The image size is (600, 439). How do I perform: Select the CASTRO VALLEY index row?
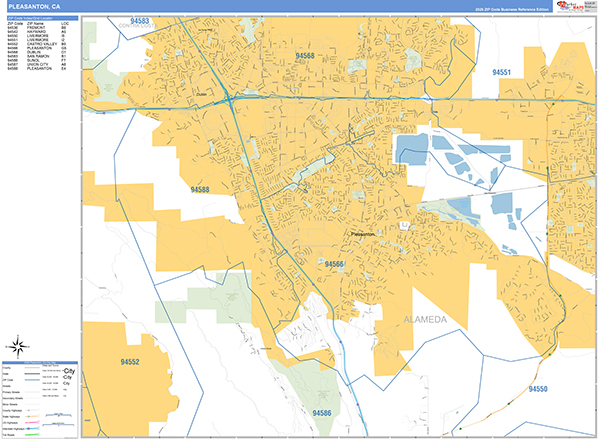[x=37, y=44]
